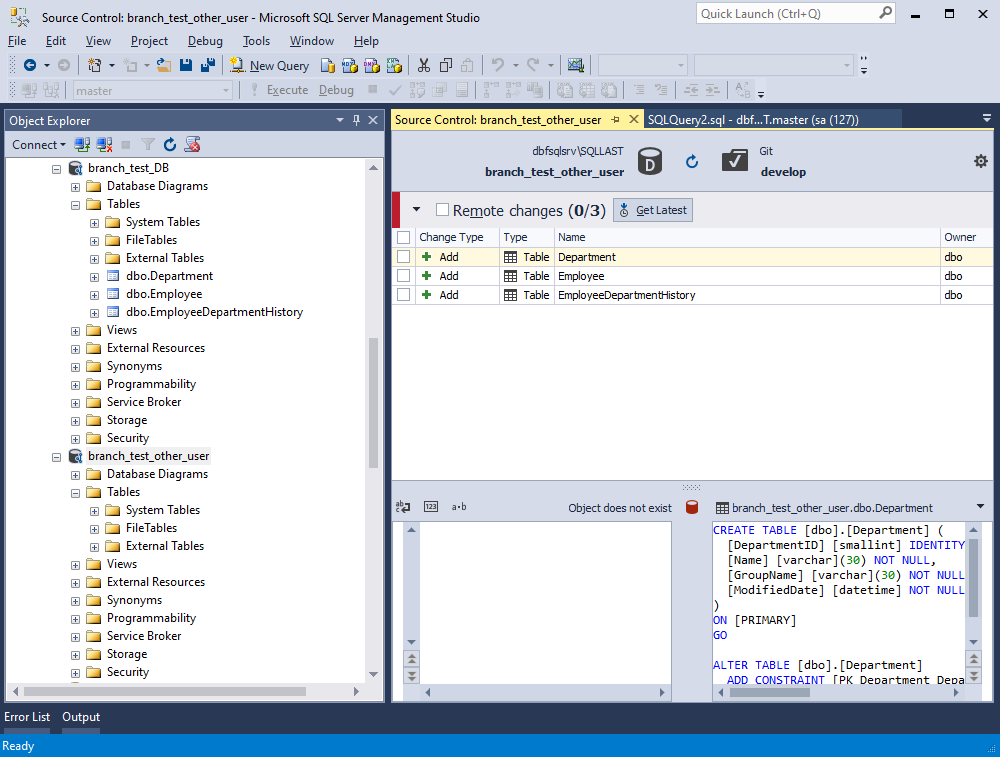Click the Undo arrow icon
1000x757 pixels.
point(498,65)
